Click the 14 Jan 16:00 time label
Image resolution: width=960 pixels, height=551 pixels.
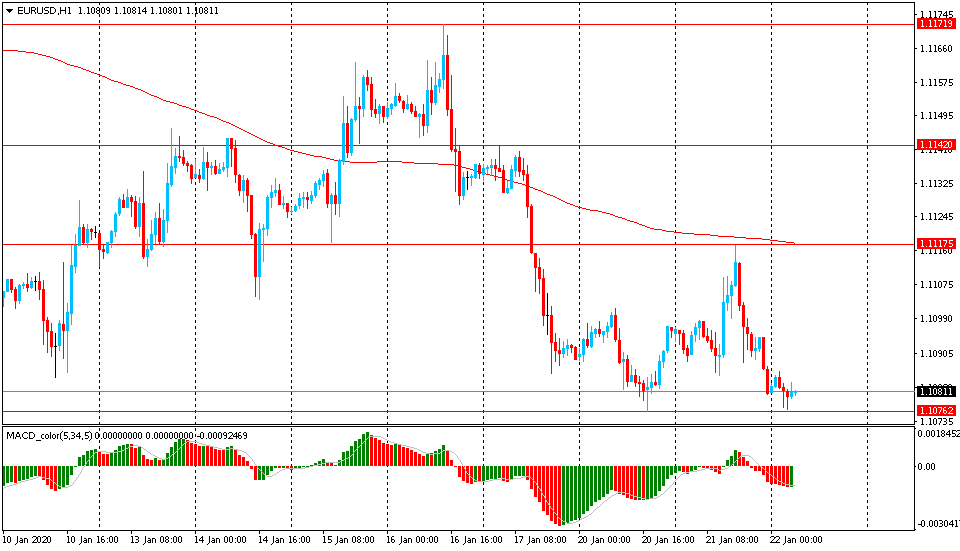tap(284, 539)
